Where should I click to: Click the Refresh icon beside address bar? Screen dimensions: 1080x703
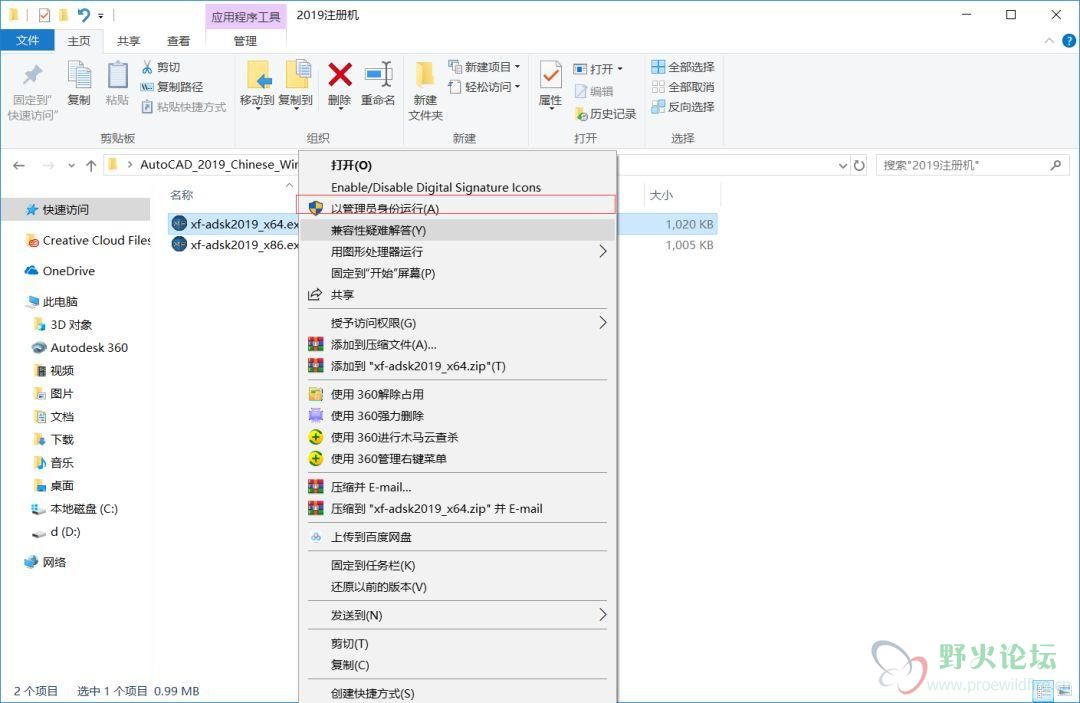pos(859,165)
